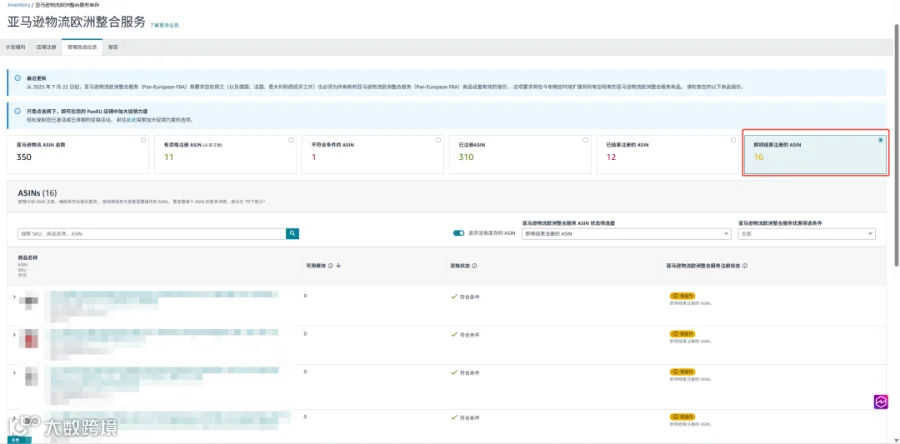Select the 11 eligible ASIN card radio
The image size is (900, 444).
[x=291, y=139]
